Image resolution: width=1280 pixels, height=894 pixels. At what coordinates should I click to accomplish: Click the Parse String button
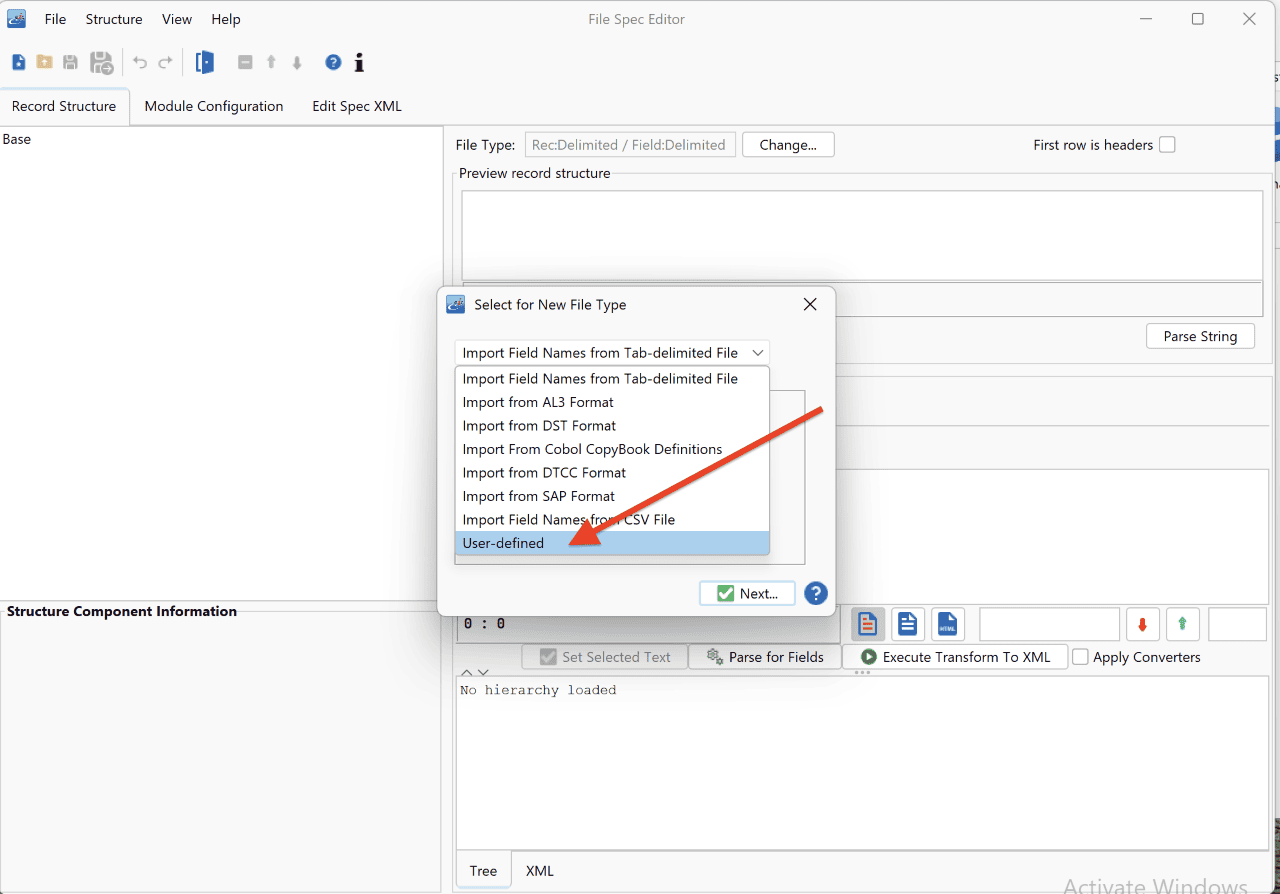tap(1200, 336)
